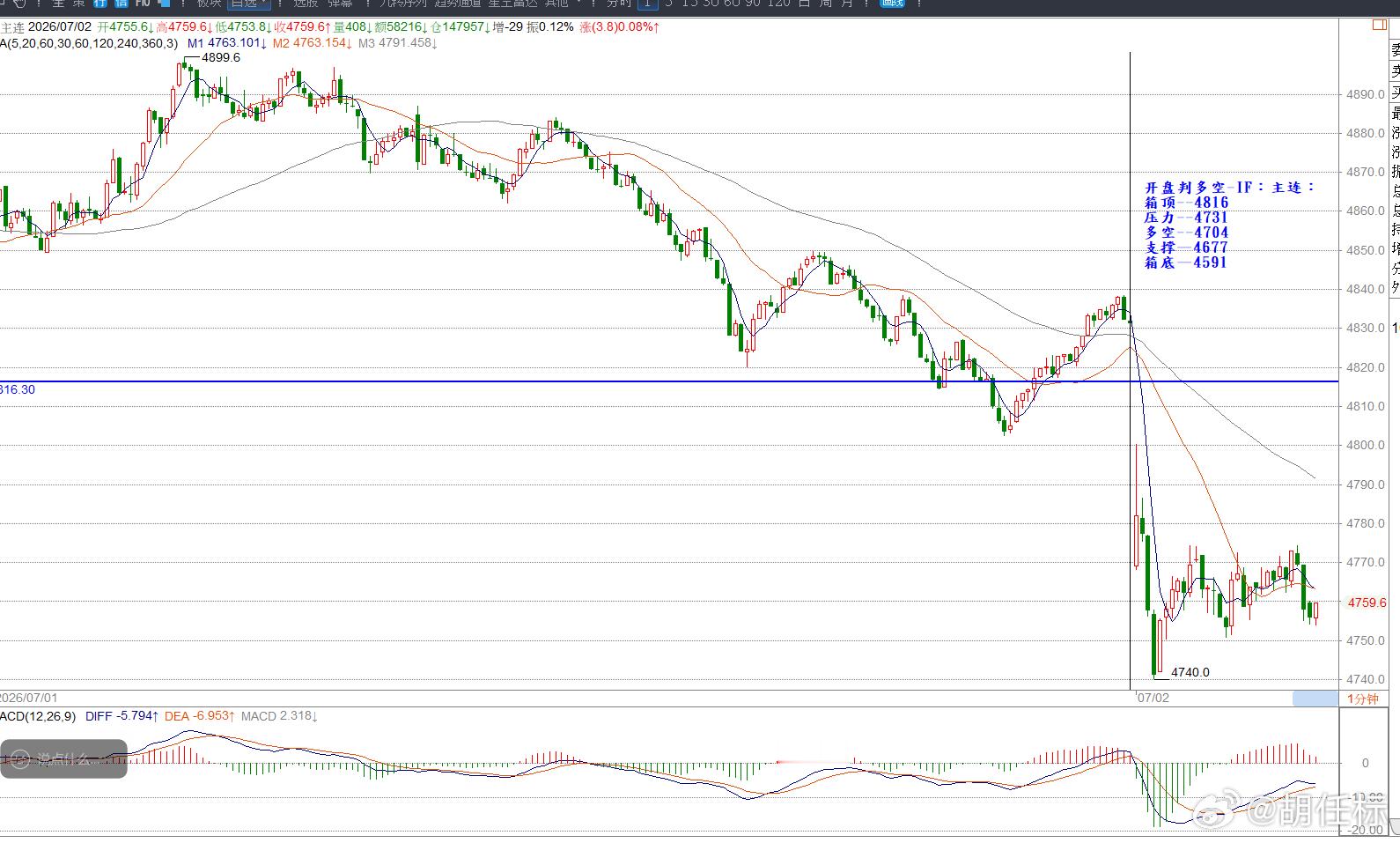Select the 1-minute period toggle

[x=646, y=4]
